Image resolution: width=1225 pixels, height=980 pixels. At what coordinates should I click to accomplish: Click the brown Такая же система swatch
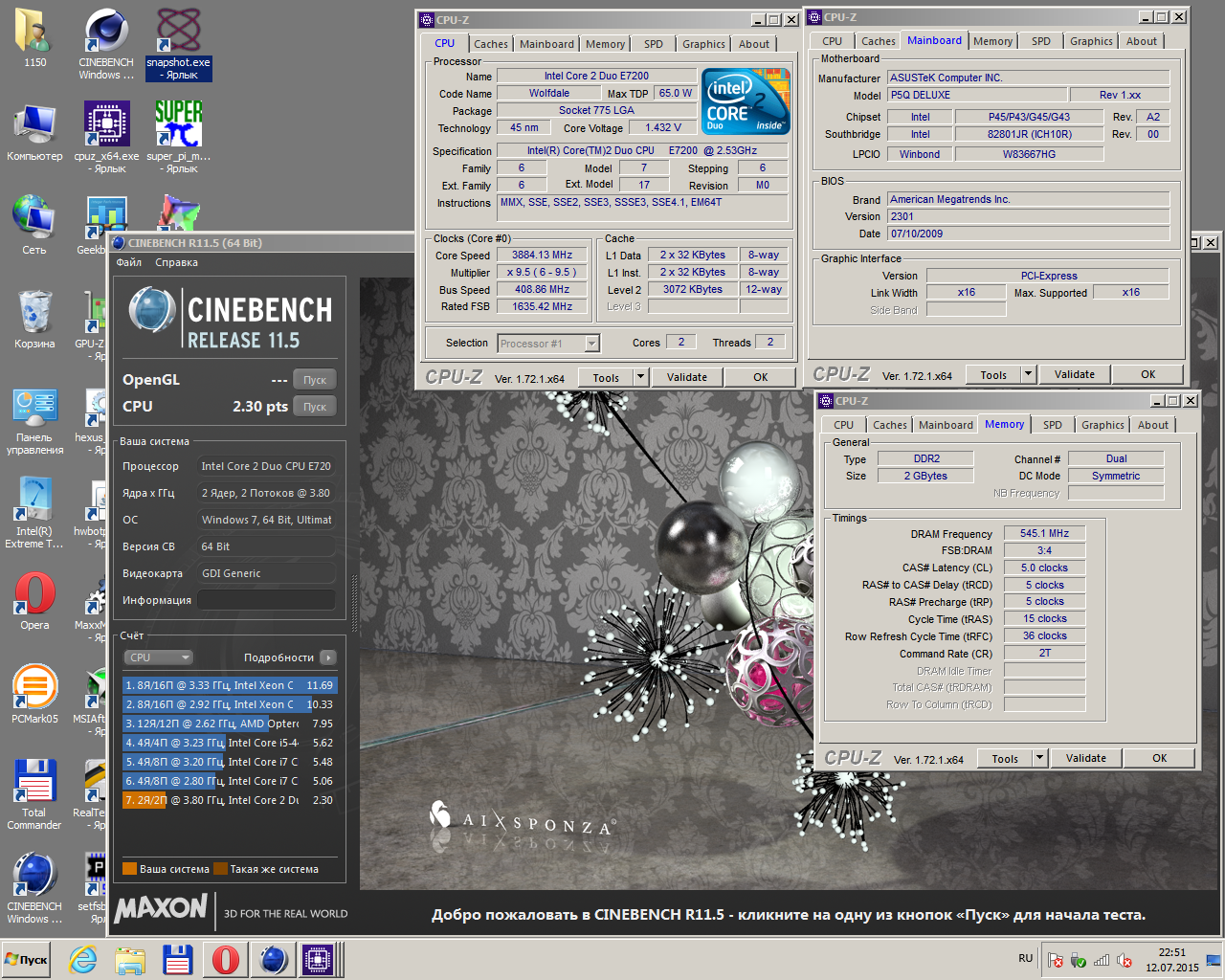coord(220,869)
